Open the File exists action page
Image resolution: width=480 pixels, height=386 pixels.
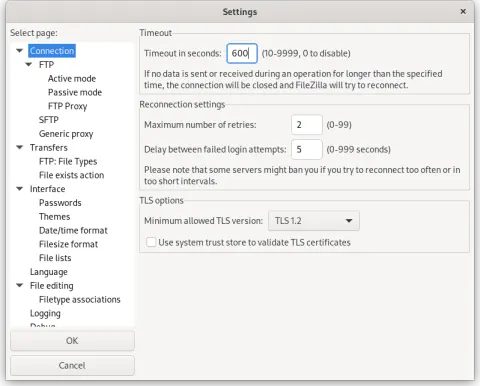coord(72,175)
